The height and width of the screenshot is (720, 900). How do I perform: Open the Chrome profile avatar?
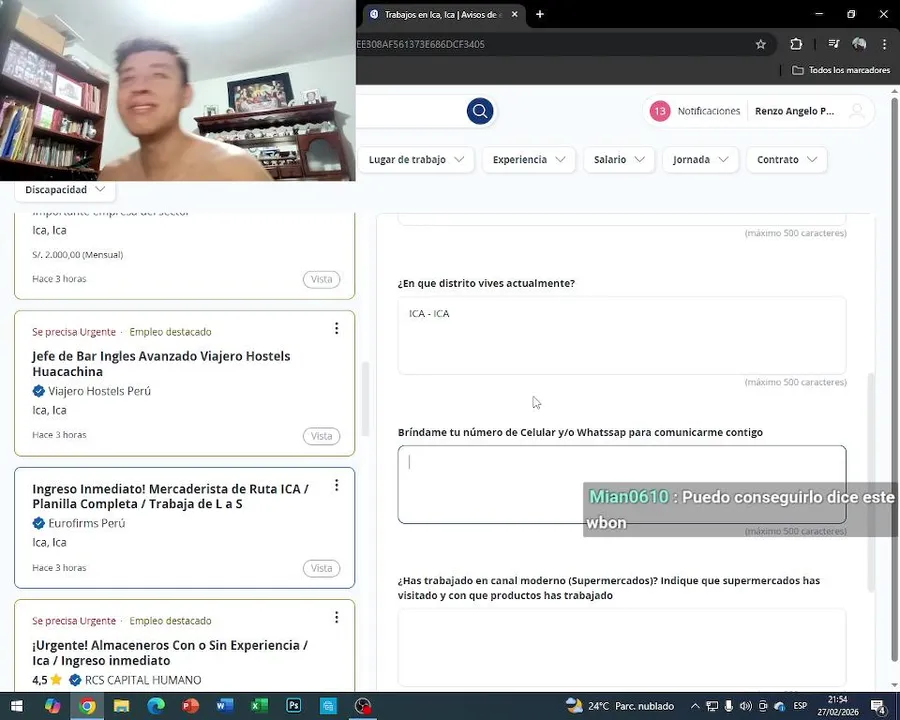[859, 44]
